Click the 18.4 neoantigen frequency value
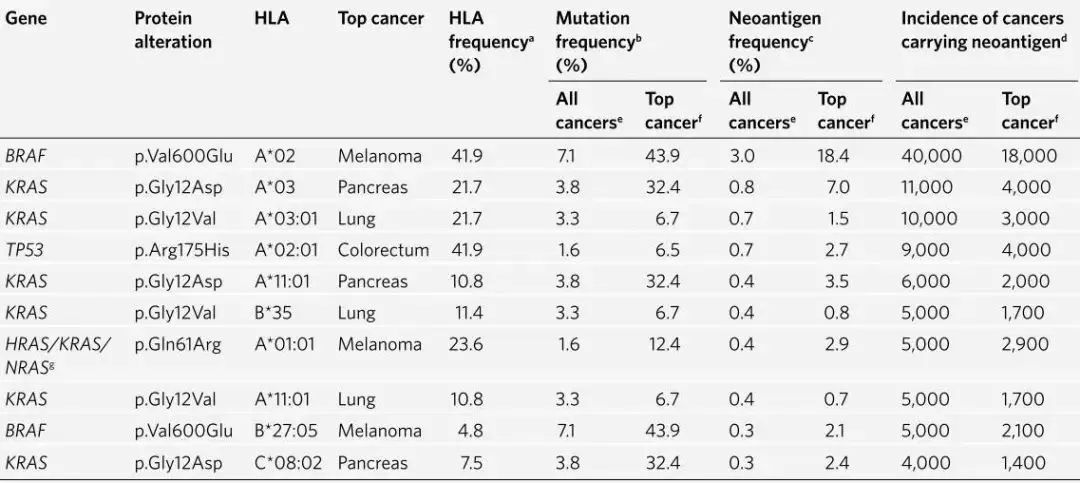The width and height of the screenshot is (1080, 483). point(833,156)
